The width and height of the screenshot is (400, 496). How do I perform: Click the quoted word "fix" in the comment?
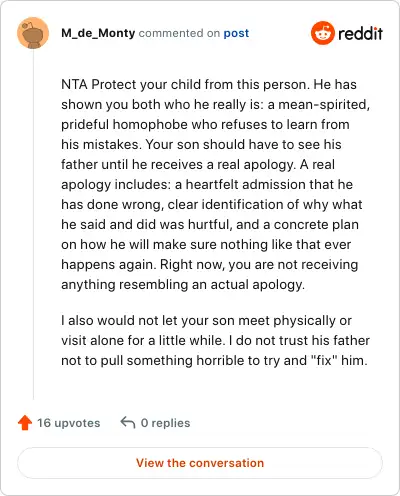point(324,360)
